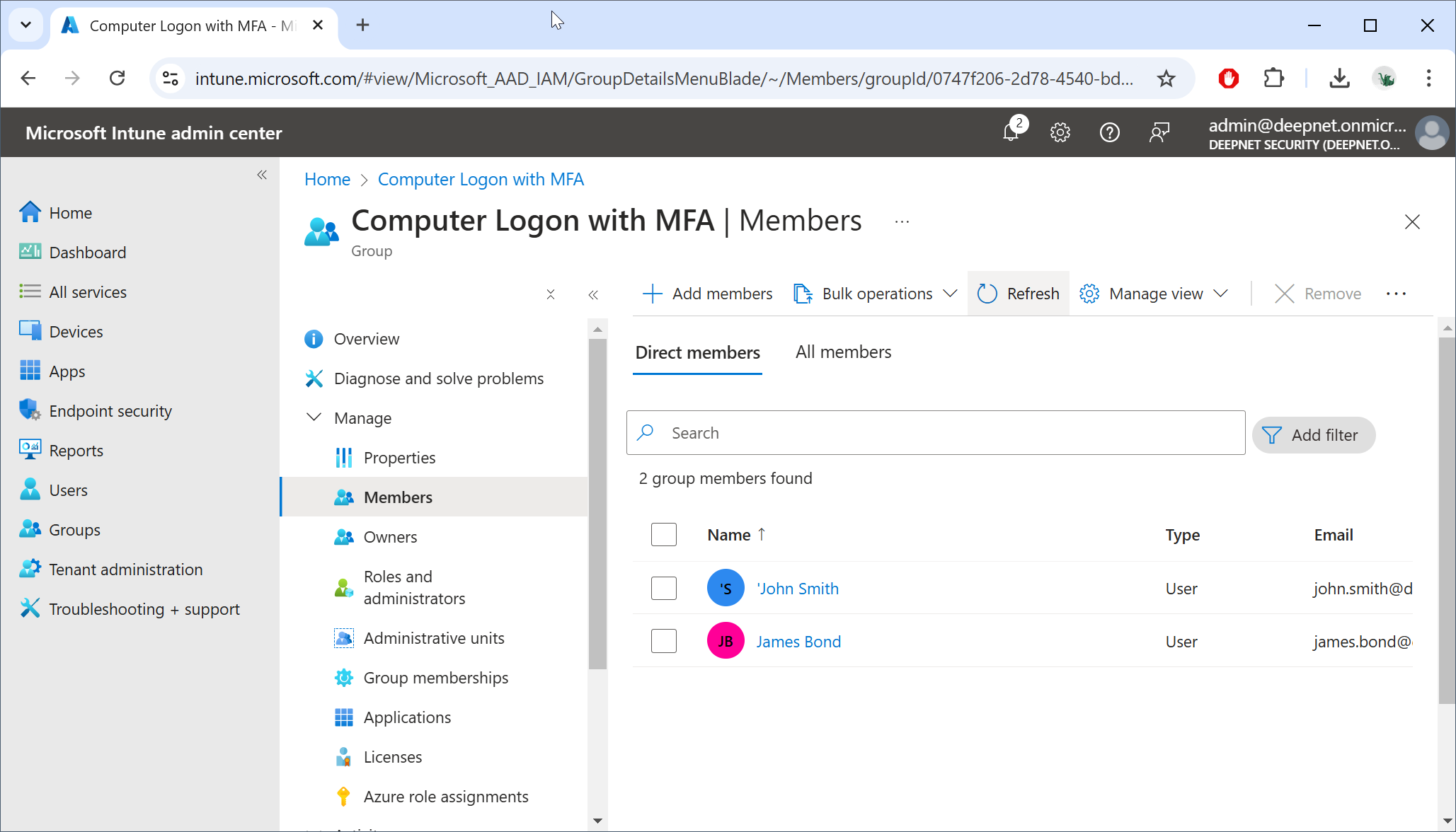Collapse the Manage section chevron
Screen dimensions: 1456x832
[x=314, y=417]
